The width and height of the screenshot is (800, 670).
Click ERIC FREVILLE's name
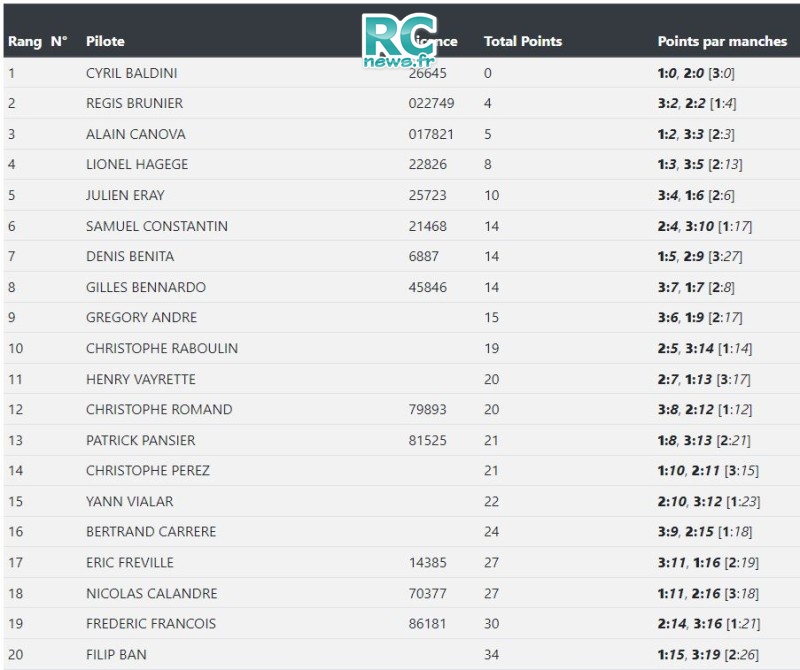coord(130,563)
